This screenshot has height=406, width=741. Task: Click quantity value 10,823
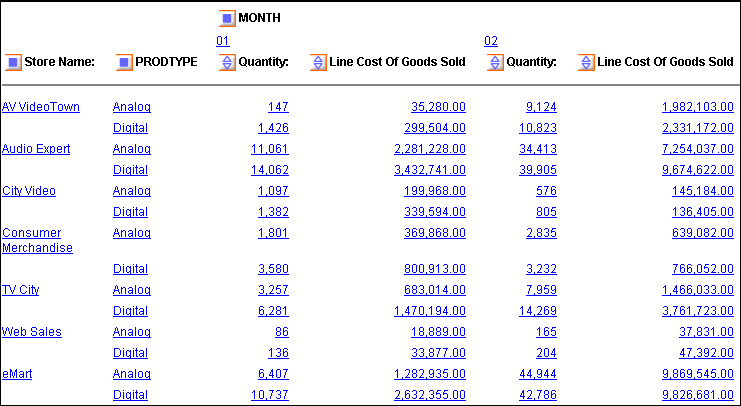coord(538,128)
